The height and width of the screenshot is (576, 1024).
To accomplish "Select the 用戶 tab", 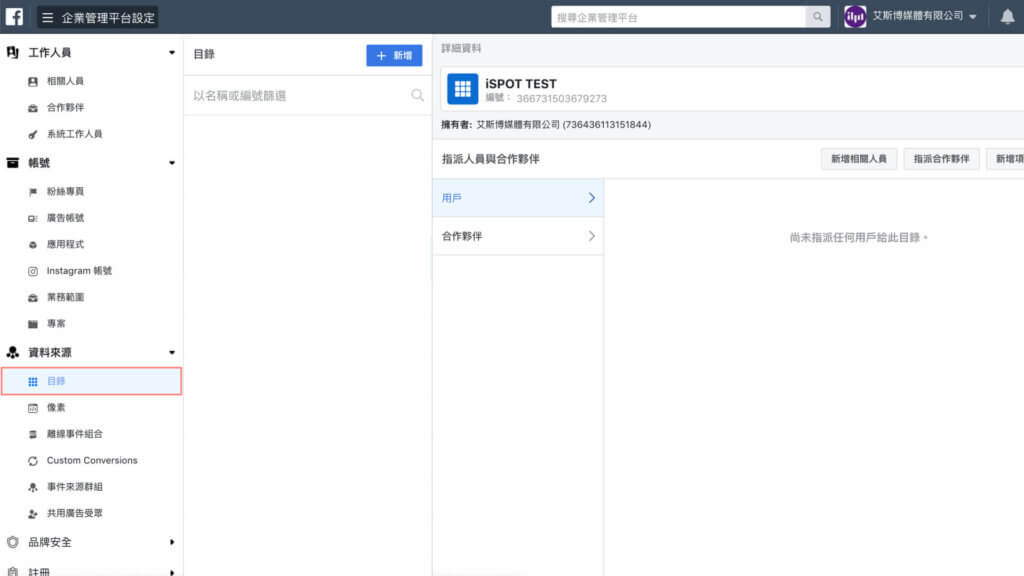I will pos(518,198).
